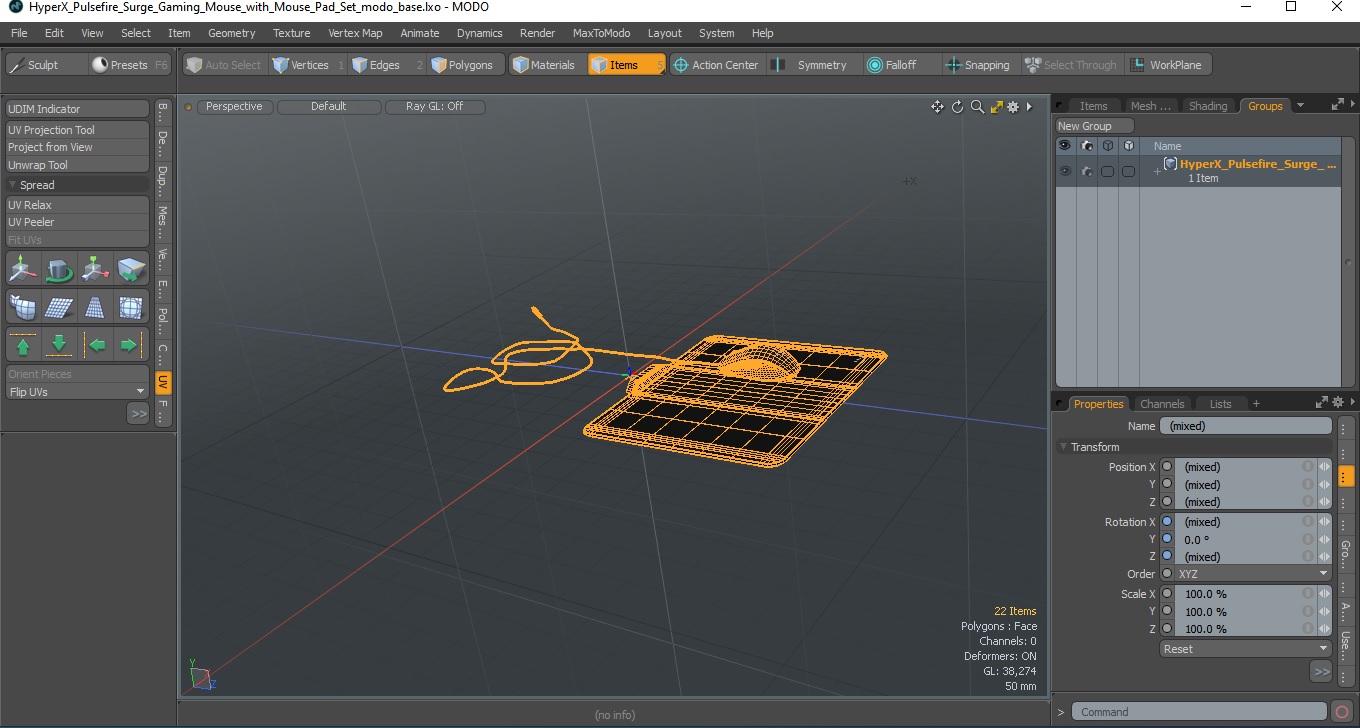This screenshot has width=1360, height=728.
Task: Select the Rotate UV tool icon
Action: (x=59, y=268)
